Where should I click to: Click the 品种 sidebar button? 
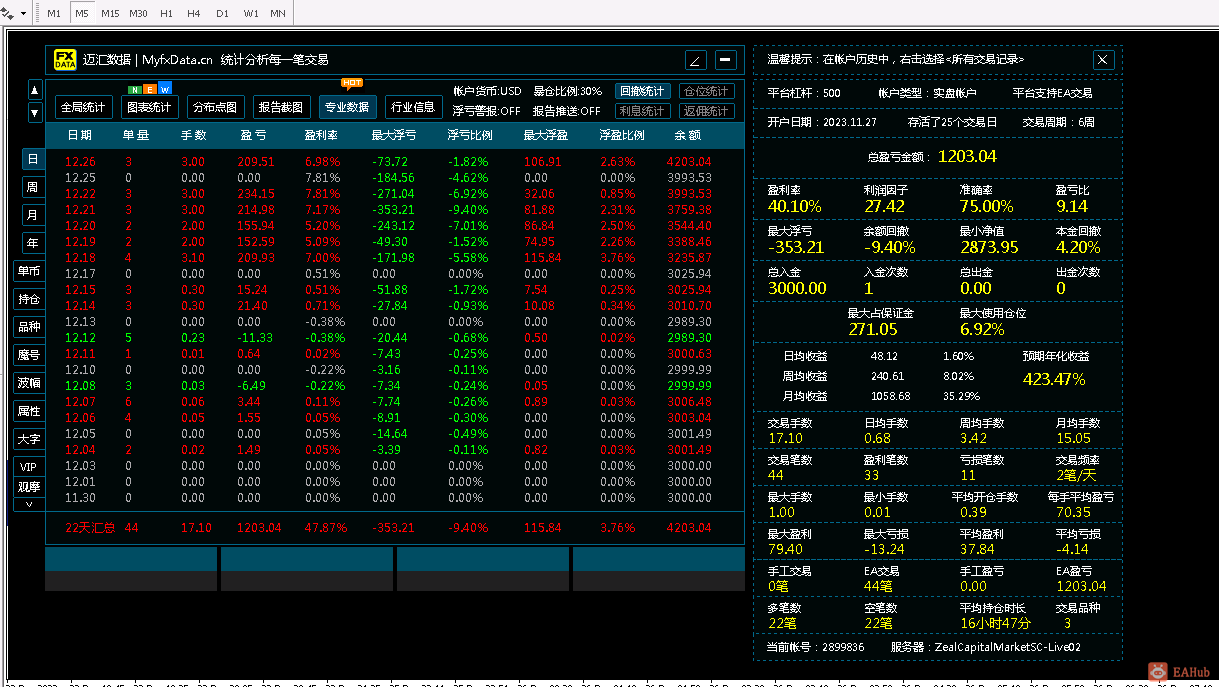coord(29,327)
